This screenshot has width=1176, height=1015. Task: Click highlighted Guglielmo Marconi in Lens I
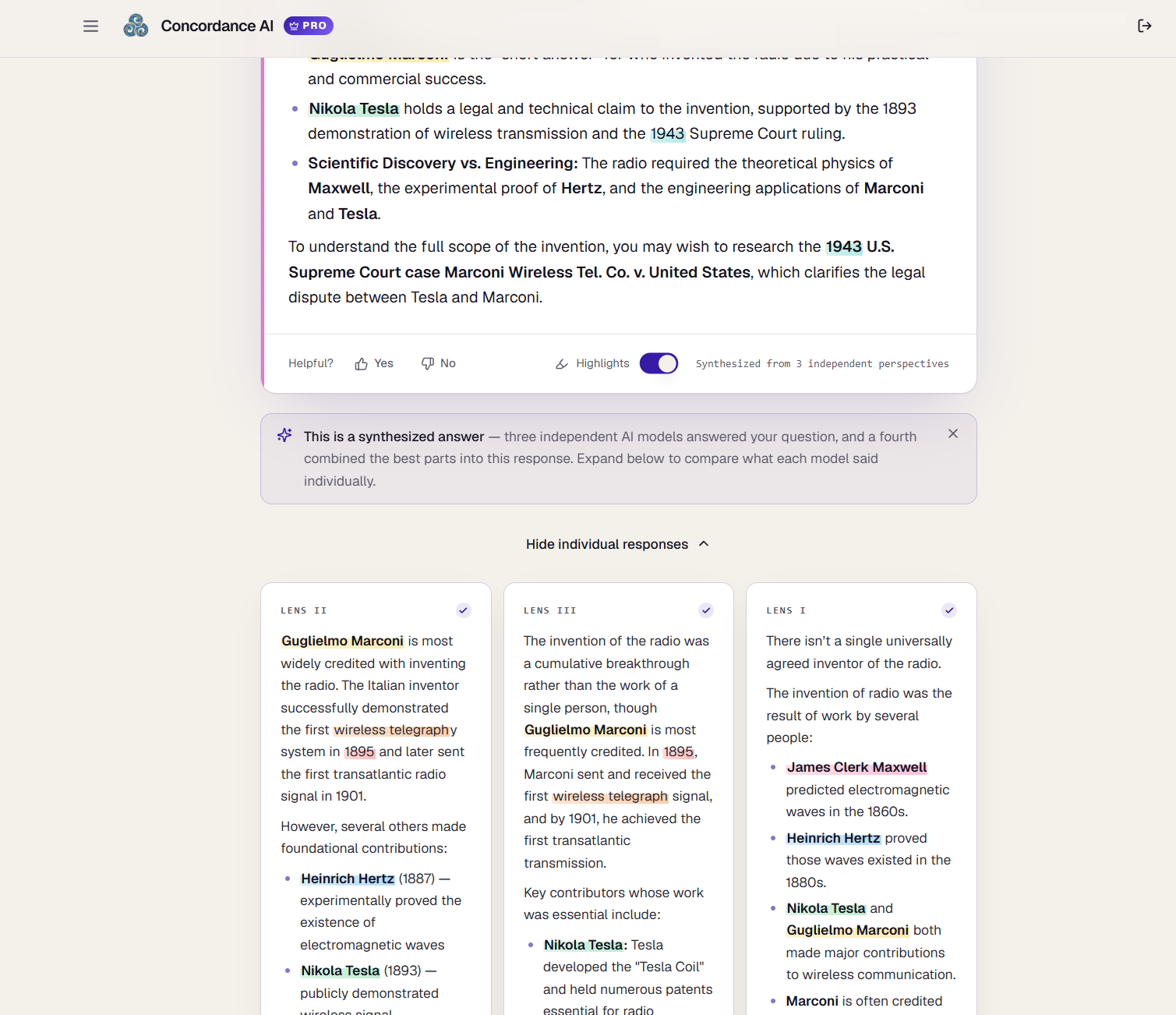point(848,930)
